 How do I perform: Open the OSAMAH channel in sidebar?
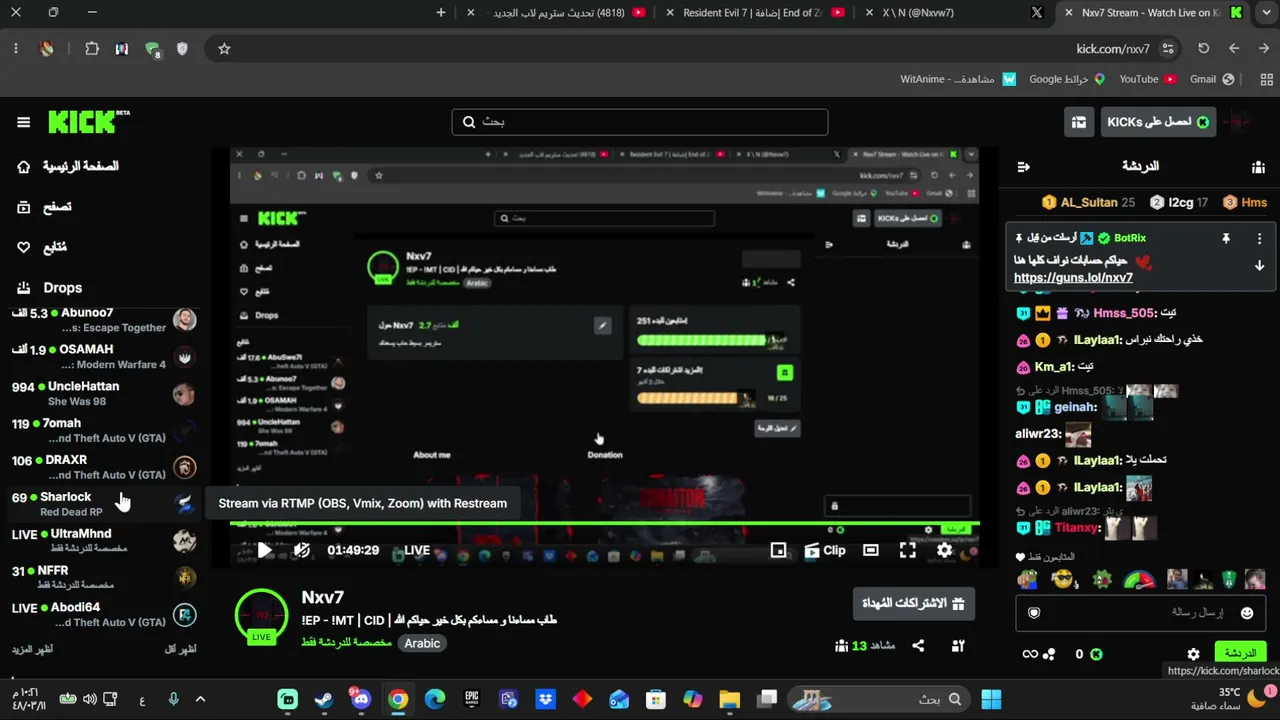[x=104, y=357]
